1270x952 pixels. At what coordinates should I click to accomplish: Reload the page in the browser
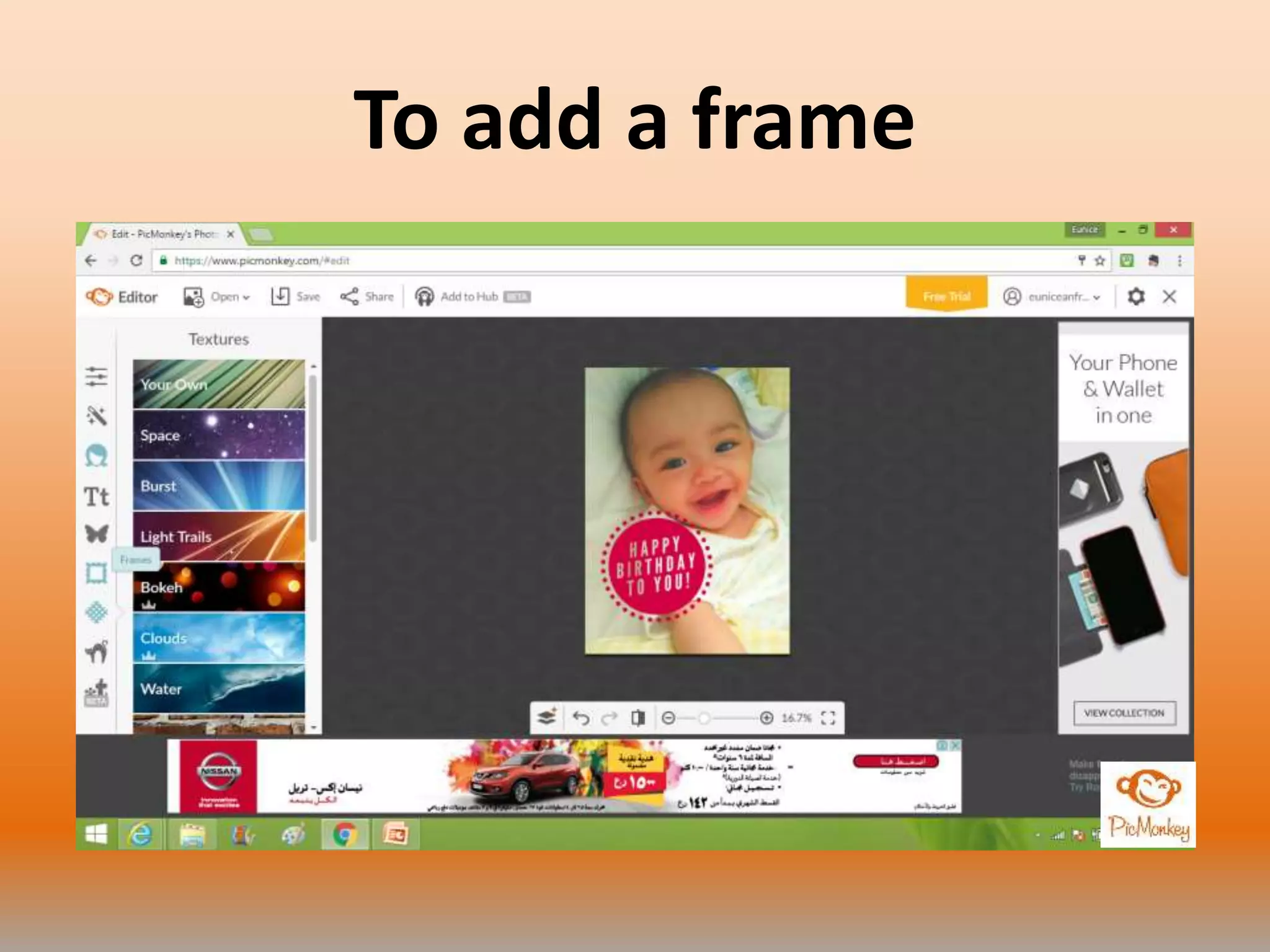[x=136, y=261]
